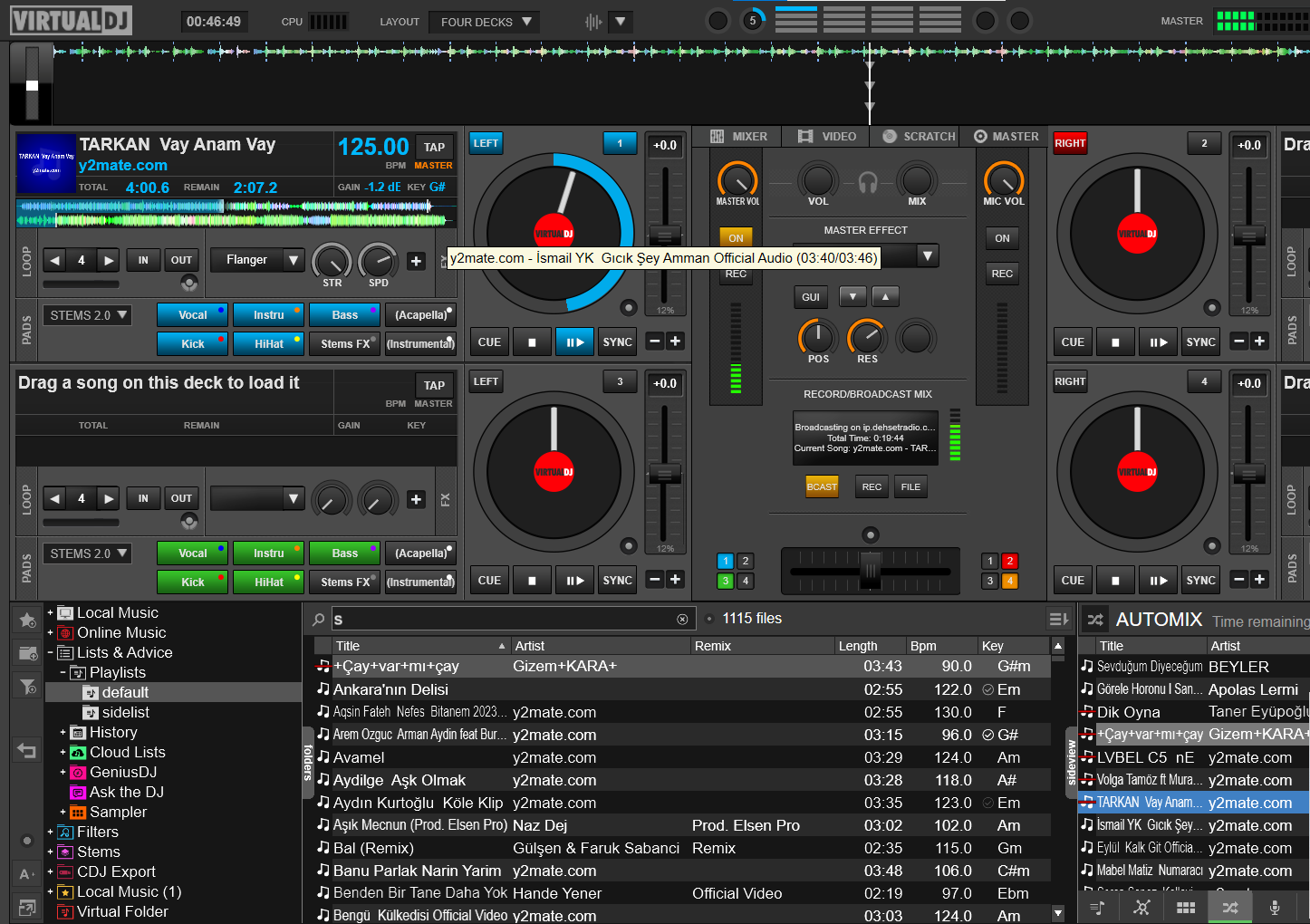1310x924 pixels.
Task: Switch to the MASTER tab
Action: pos(1007,137)
